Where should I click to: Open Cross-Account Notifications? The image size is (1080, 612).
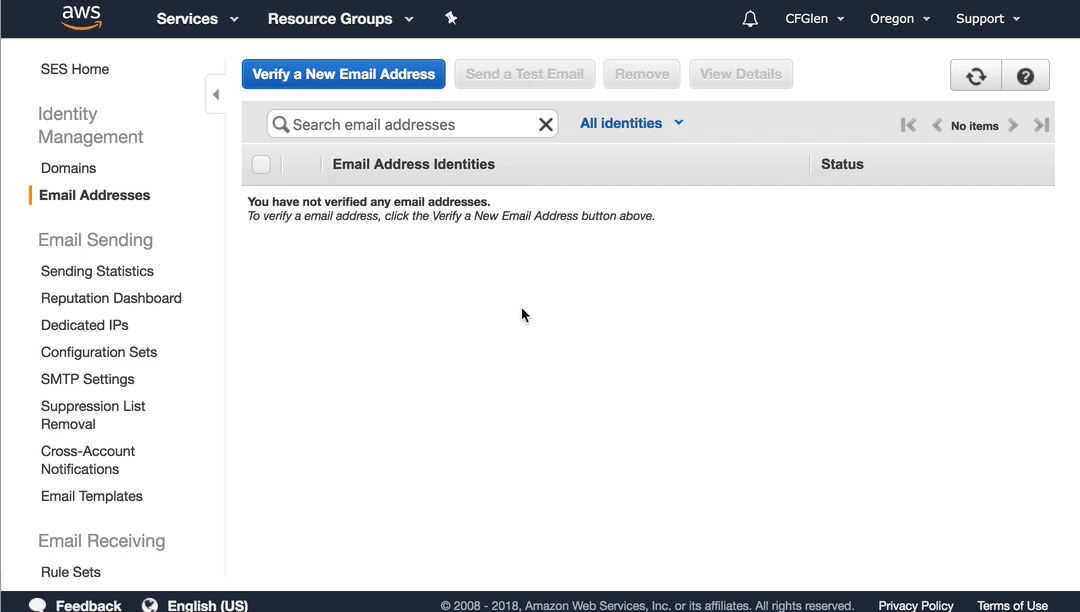(87, 460)
